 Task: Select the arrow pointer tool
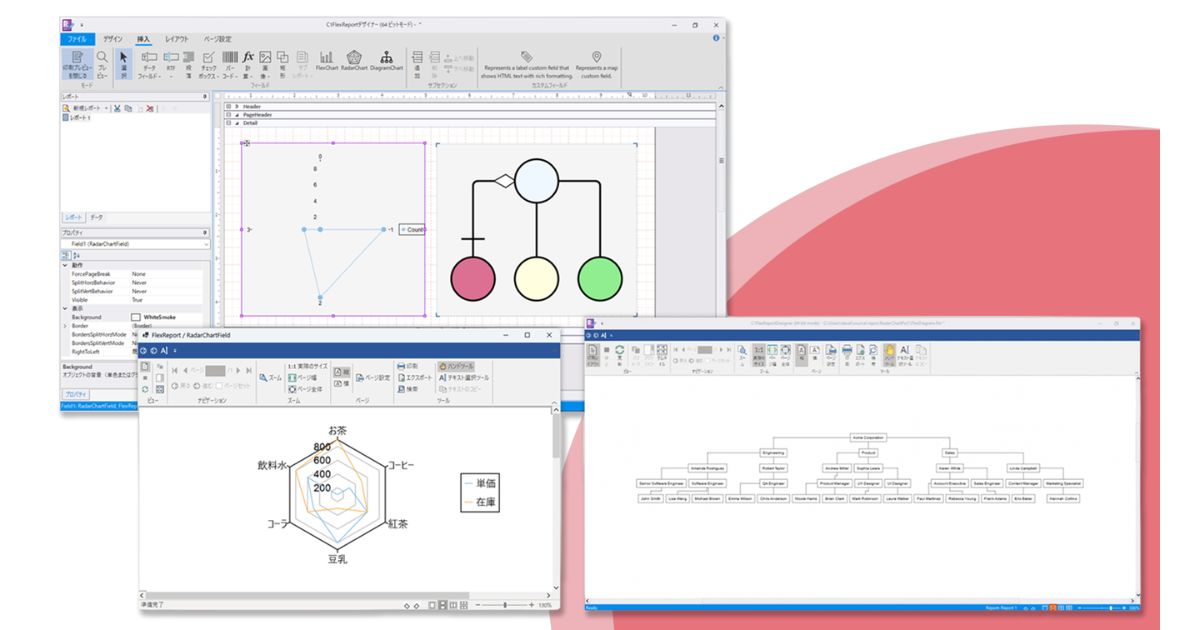point(124,63)
